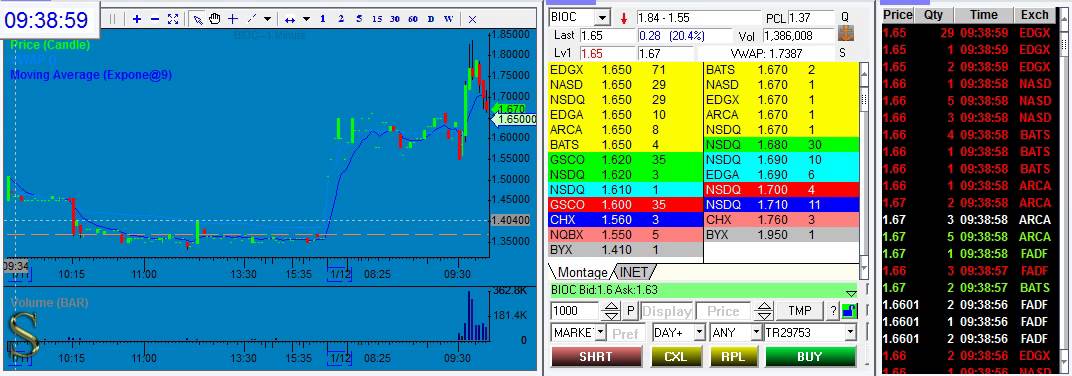Click the question mark help button
This screenshot has width=1072, height=376.
click(833, 311)
